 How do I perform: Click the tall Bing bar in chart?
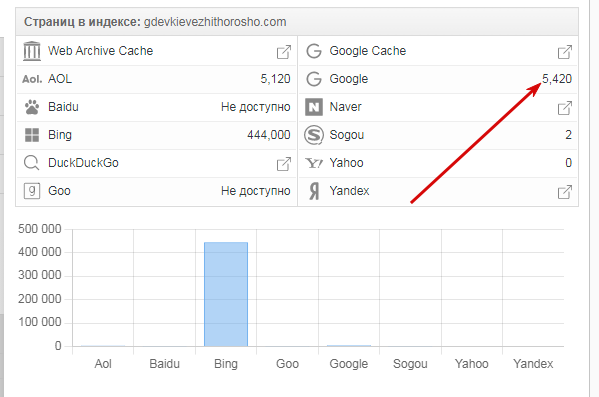(226, 294)
